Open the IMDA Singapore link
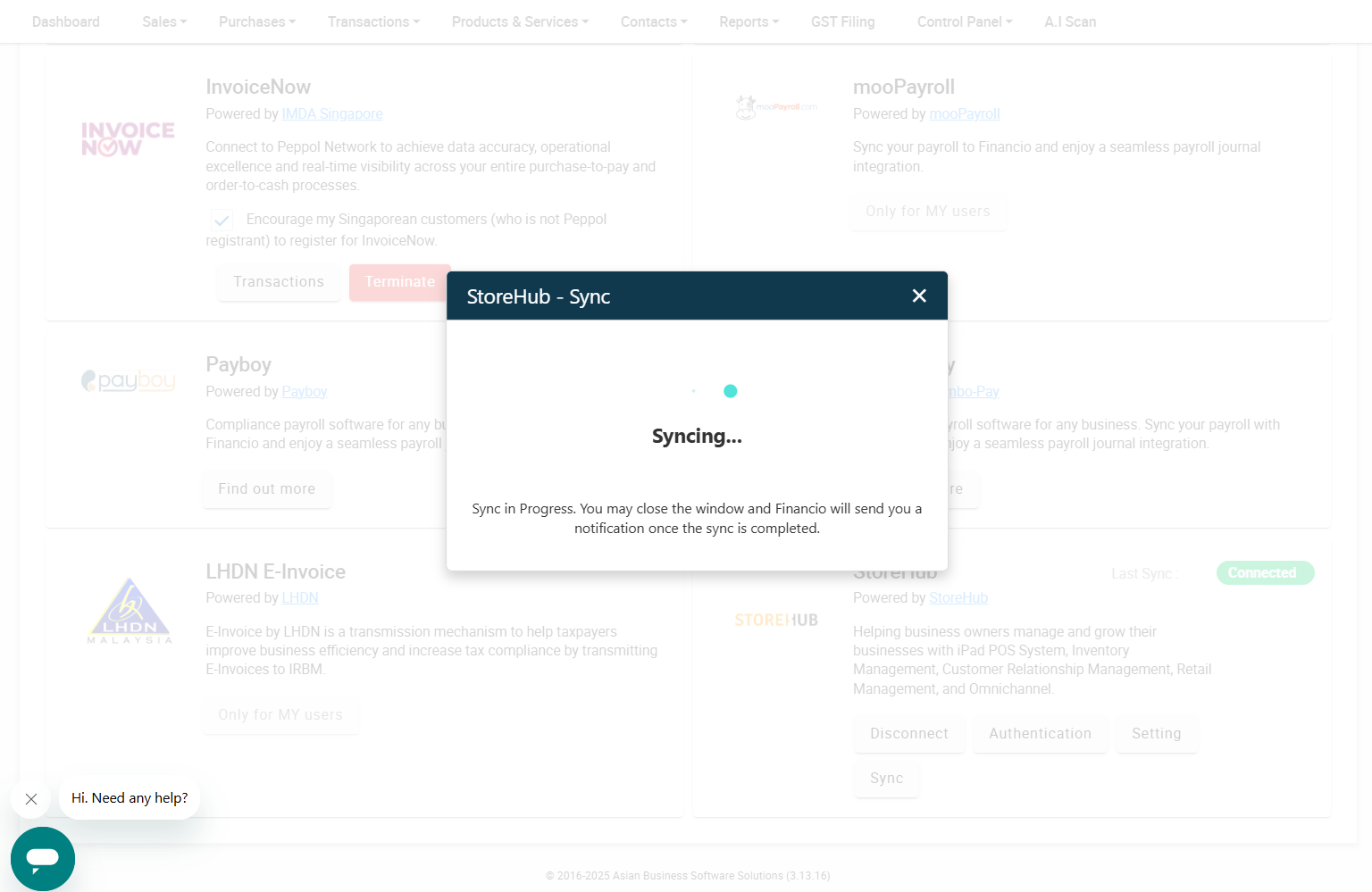The width and height of the screenshot is (1372, 892). [332, 114]
